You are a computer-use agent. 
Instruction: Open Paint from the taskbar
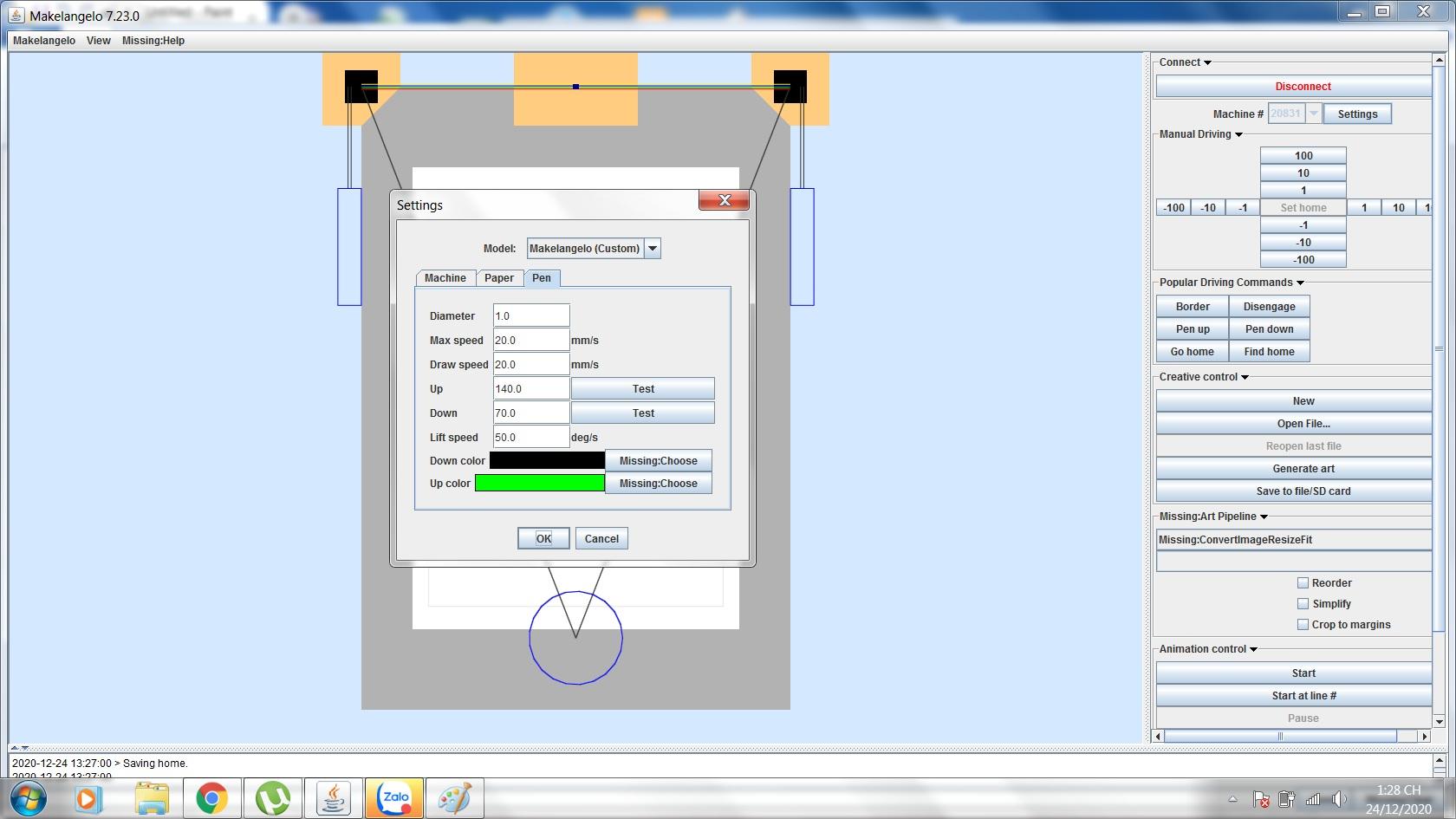(x=455, y=798)
